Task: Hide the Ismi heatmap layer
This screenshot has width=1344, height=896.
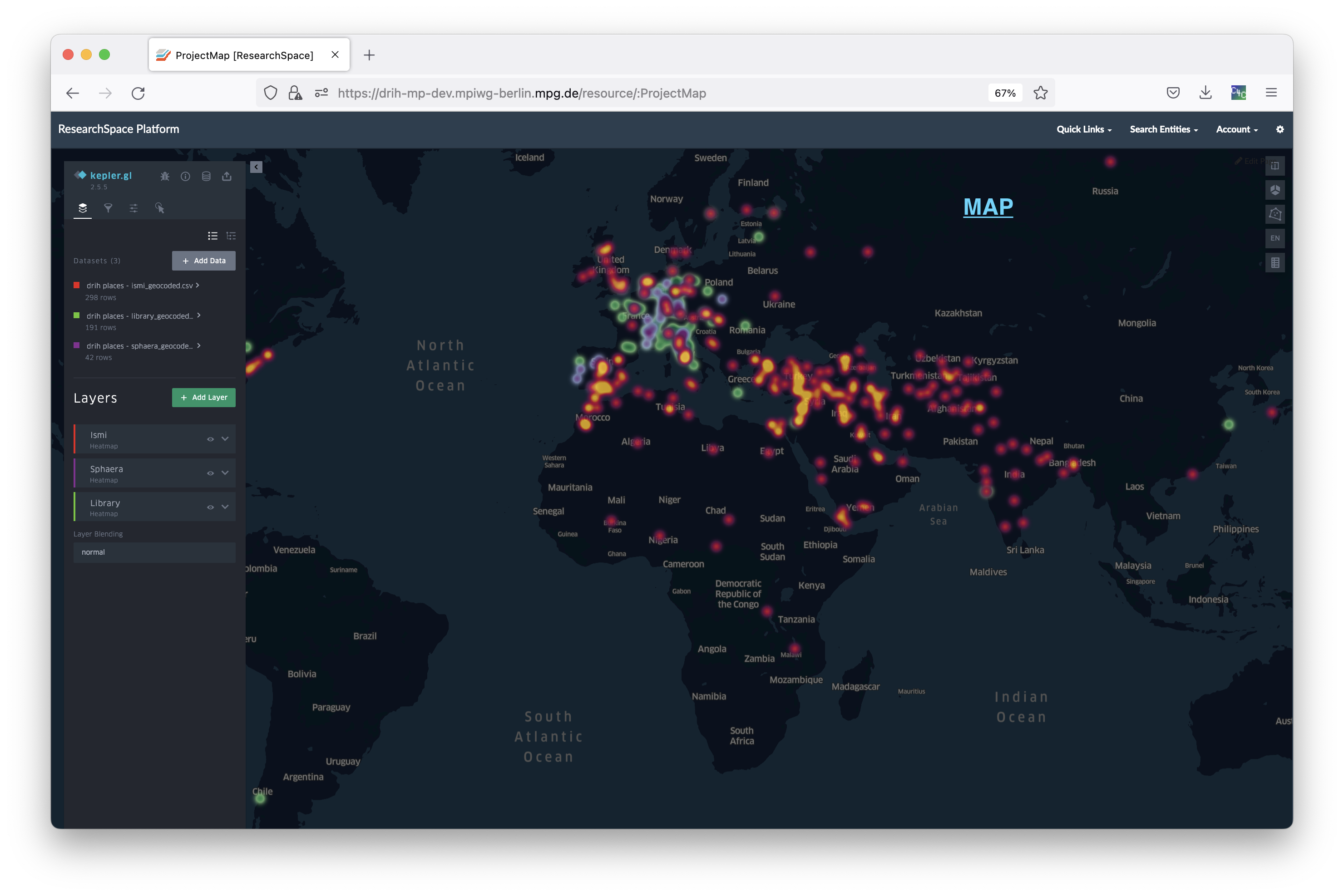Action: click(210, 439)
